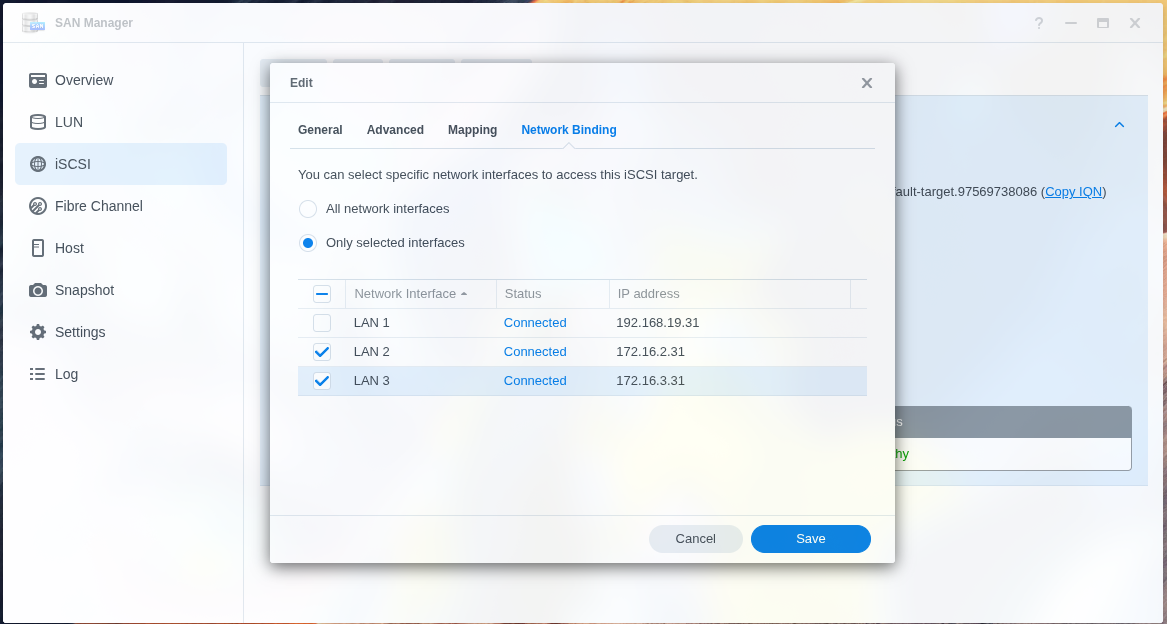Viewport: 1167px width, 624px height.
Task: Switch to the Advanced tab
Action: pos(395,130)
